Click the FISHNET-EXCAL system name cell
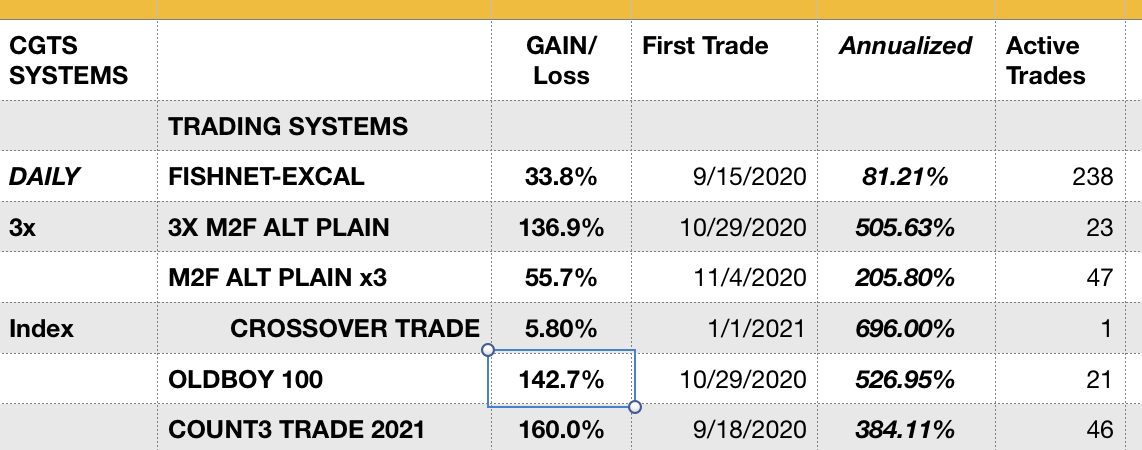Viewport: 1142px width, 450px height. (x=267, y=177)
